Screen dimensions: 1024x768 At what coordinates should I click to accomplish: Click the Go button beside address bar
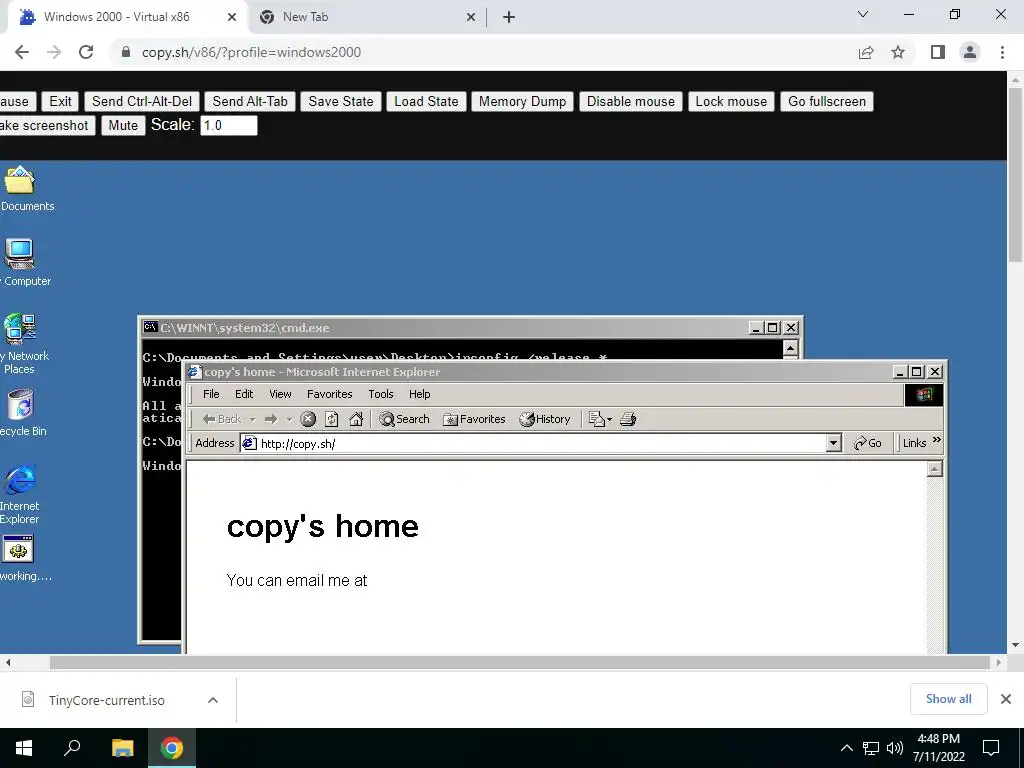868,443
